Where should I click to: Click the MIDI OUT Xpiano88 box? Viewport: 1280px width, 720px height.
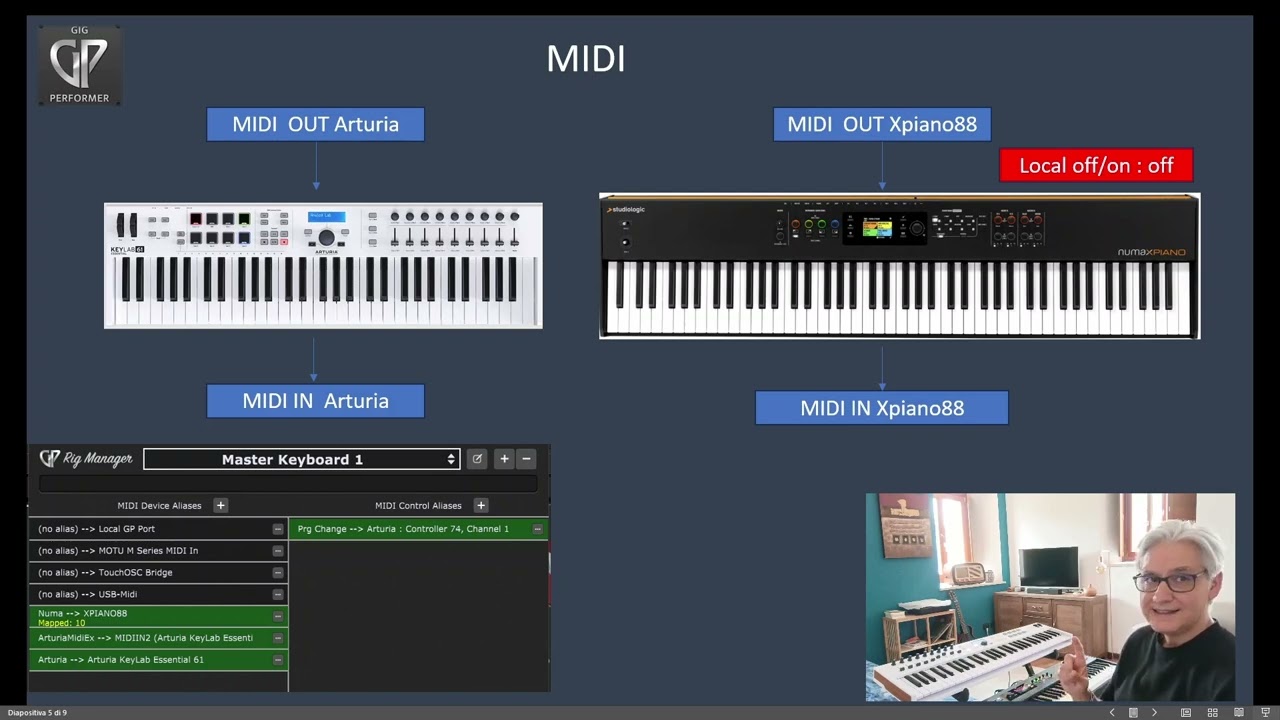(882, 125)
